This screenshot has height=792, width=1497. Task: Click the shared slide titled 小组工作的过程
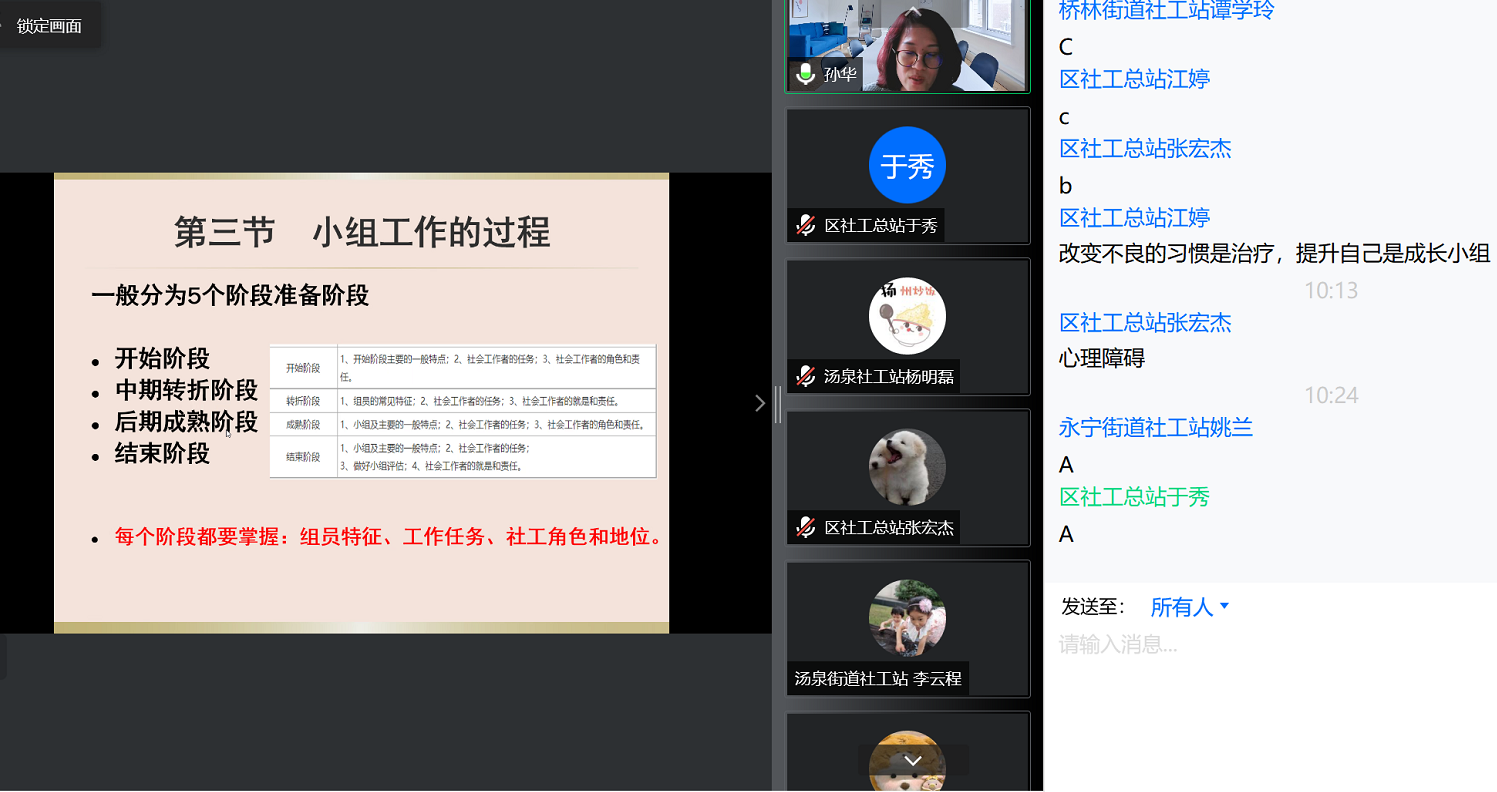pos(361,403)
